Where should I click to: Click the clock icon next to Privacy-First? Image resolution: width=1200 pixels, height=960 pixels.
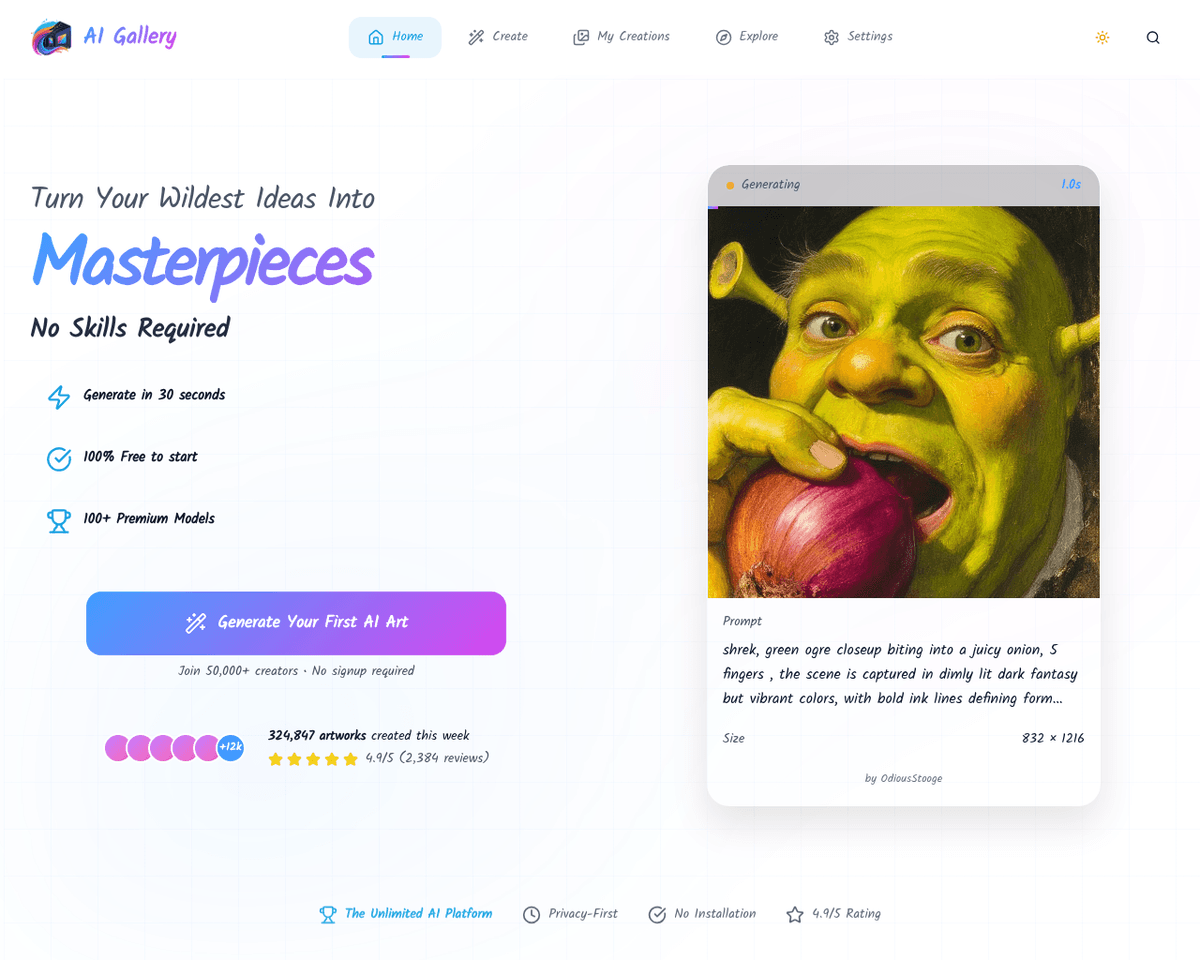(532, 914)
